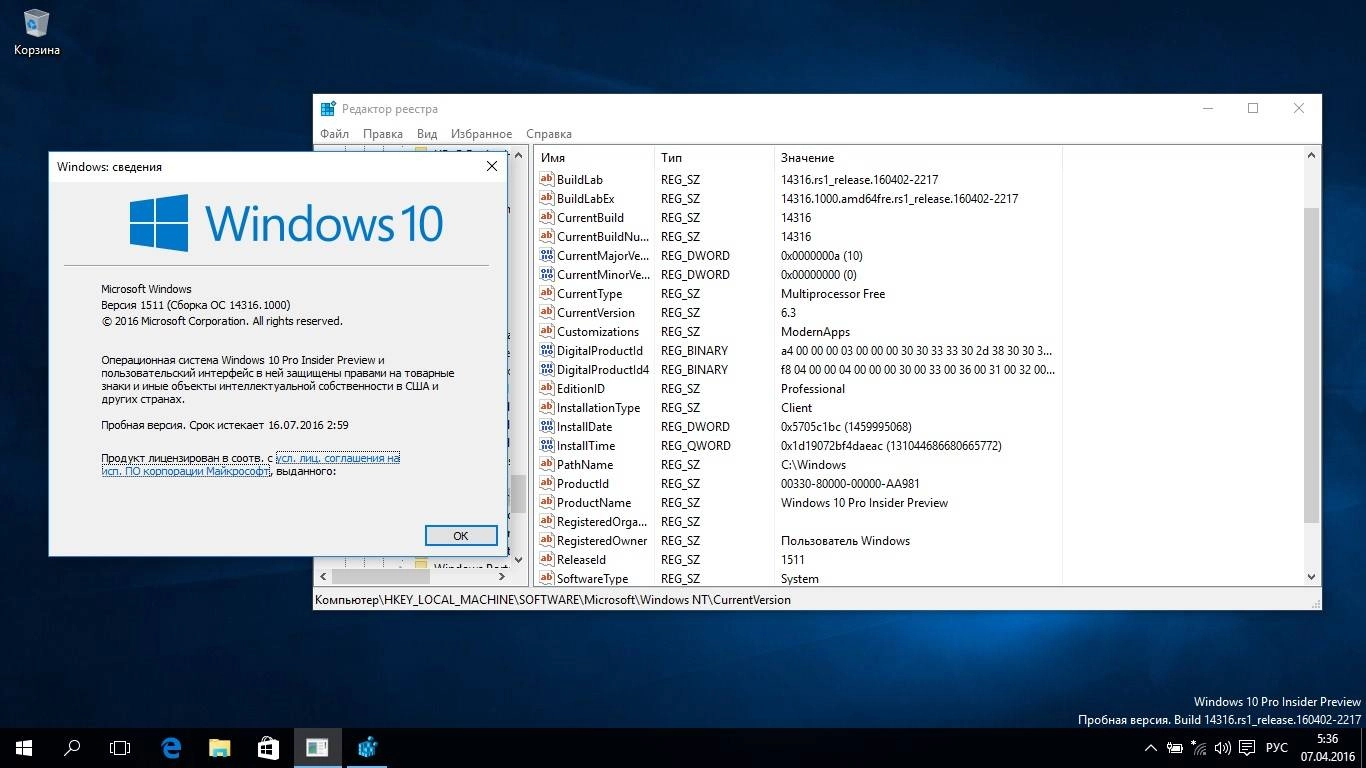Click the string icon beside SoftwareType
Viewport: 1366px width, 768px height.
547,578
